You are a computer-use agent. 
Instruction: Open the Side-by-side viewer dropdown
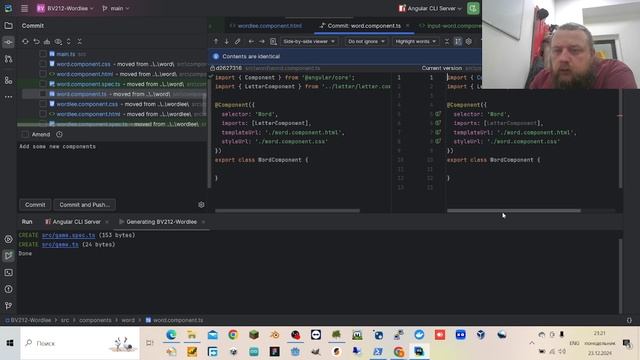click(x=309, y=41)
